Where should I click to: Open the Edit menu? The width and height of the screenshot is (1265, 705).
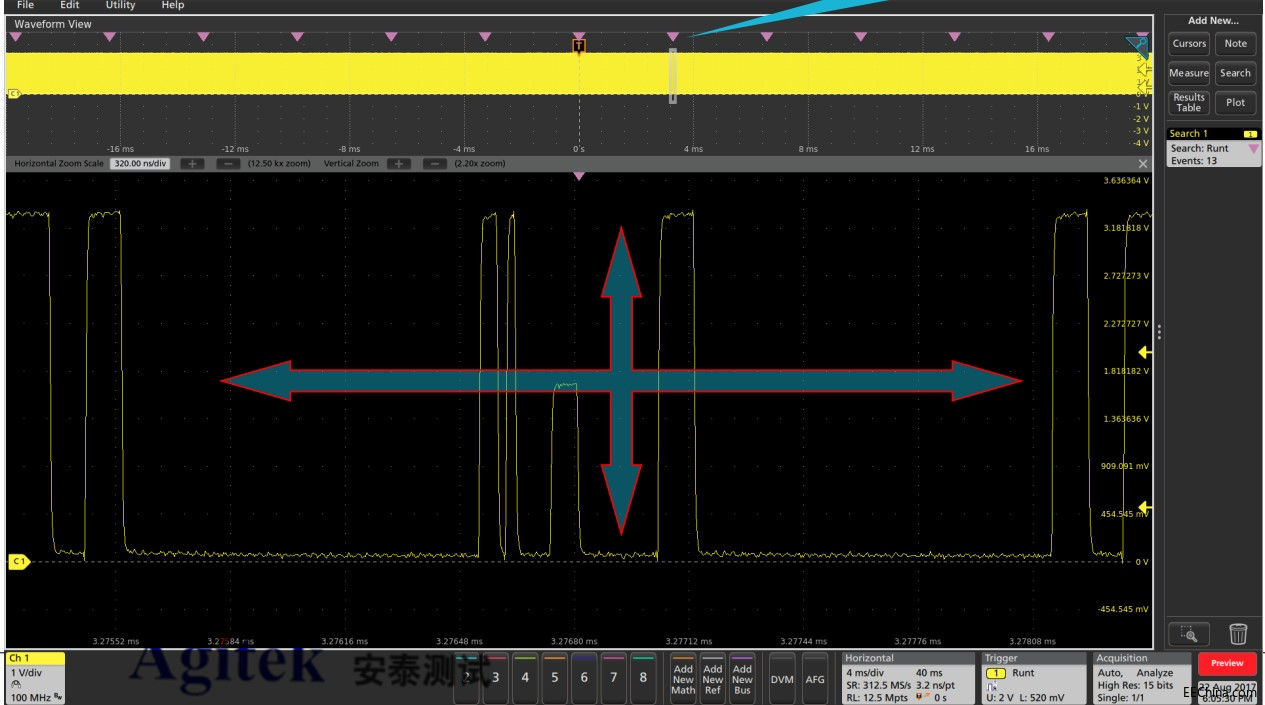click(x=69, y=5)
